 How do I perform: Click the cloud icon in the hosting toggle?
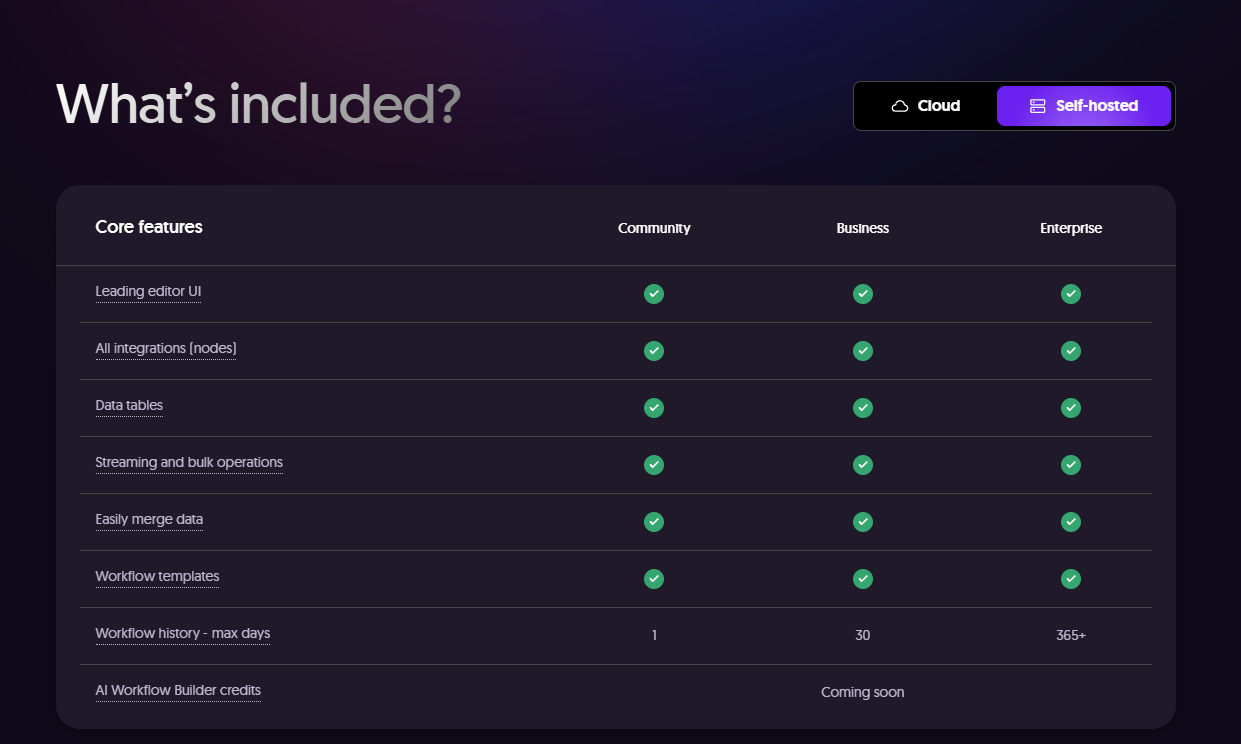tap(900, 106)
